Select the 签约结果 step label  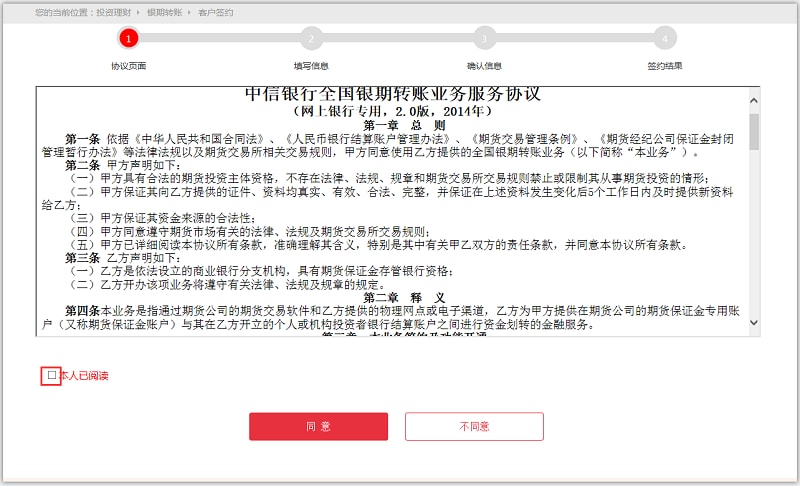pyautogui.click(x=664, y=66)
